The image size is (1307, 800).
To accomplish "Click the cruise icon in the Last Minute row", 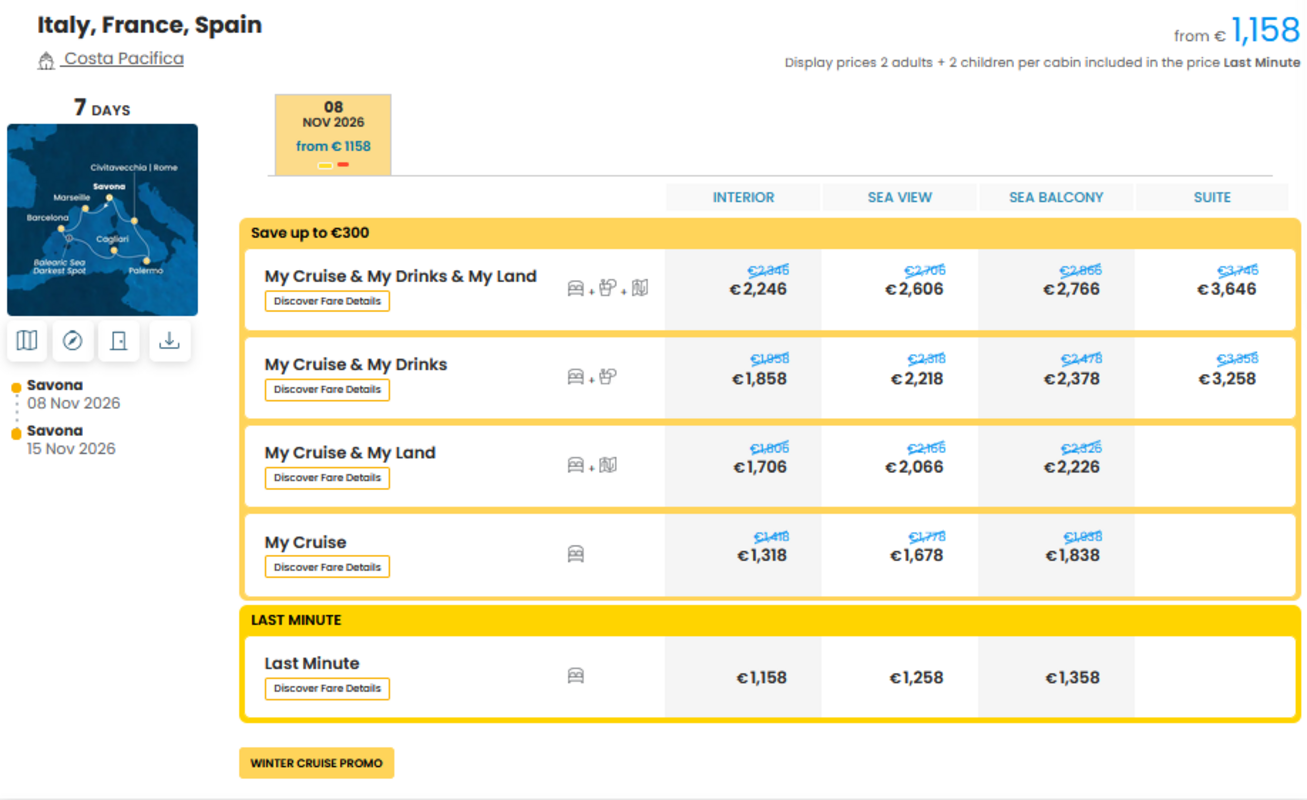I will 576,676.
